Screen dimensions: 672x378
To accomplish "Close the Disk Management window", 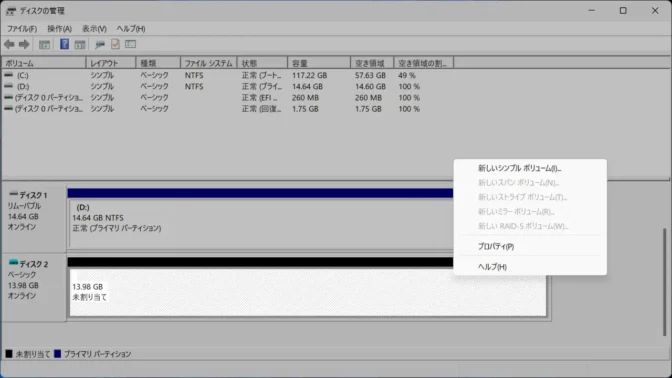I will 655,11.
